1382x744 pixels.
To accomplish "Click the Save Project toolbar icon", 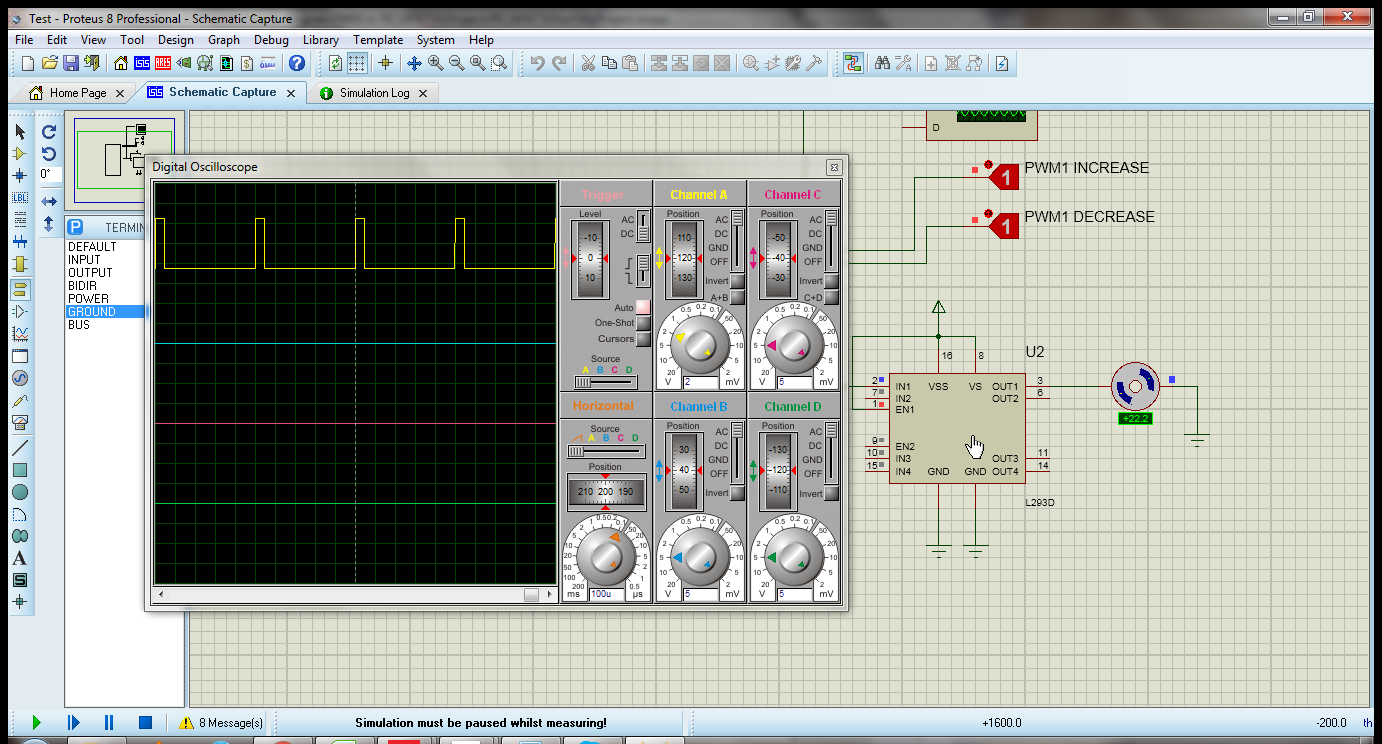I will (71, 63).
